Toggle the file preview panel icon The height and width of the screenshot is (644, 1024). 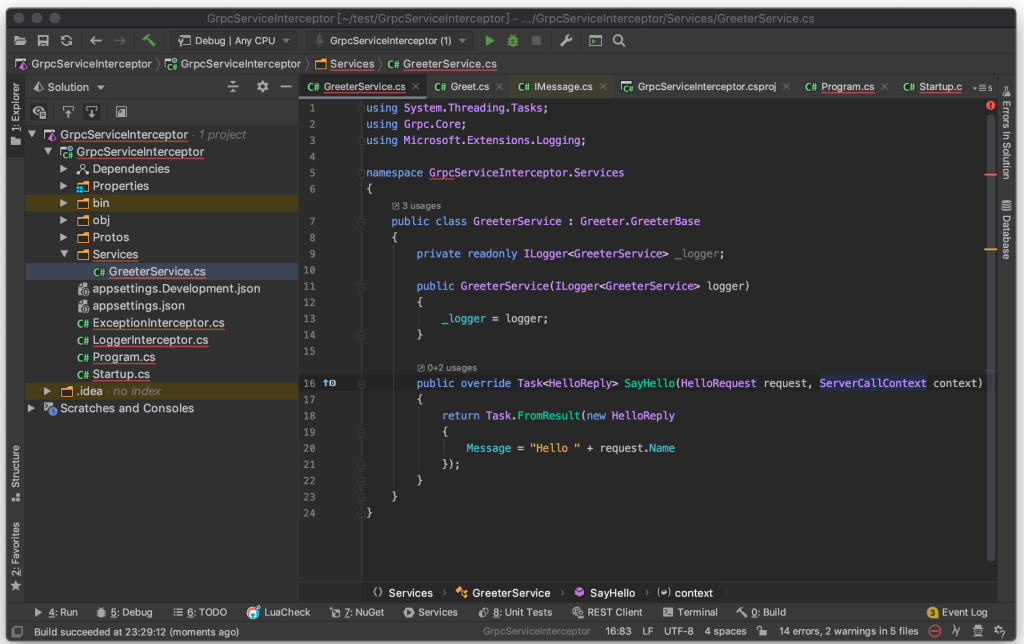(121, 112)
